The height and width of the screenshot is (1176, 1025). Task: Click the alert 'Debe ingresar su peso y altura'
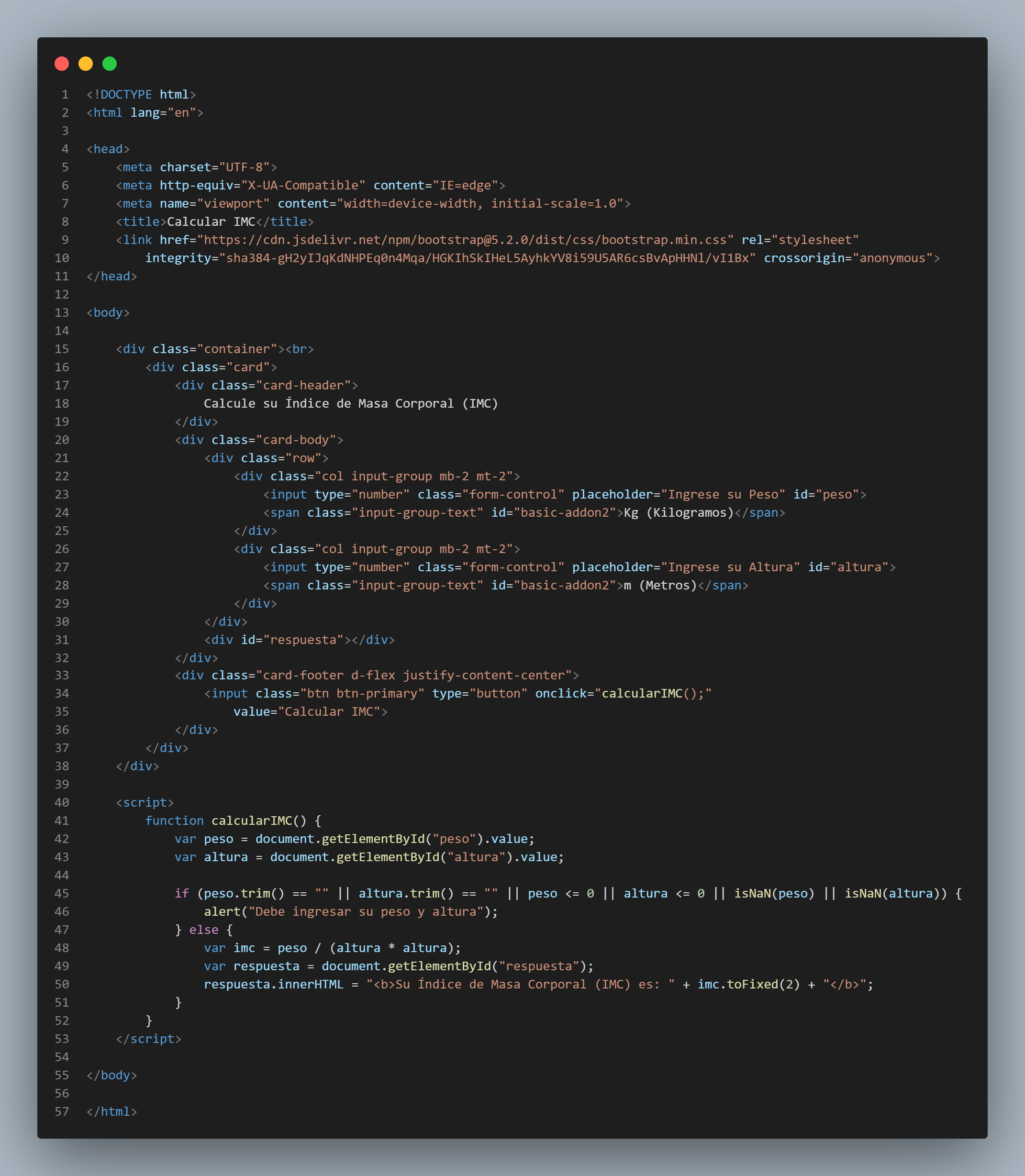pos(366,912)
